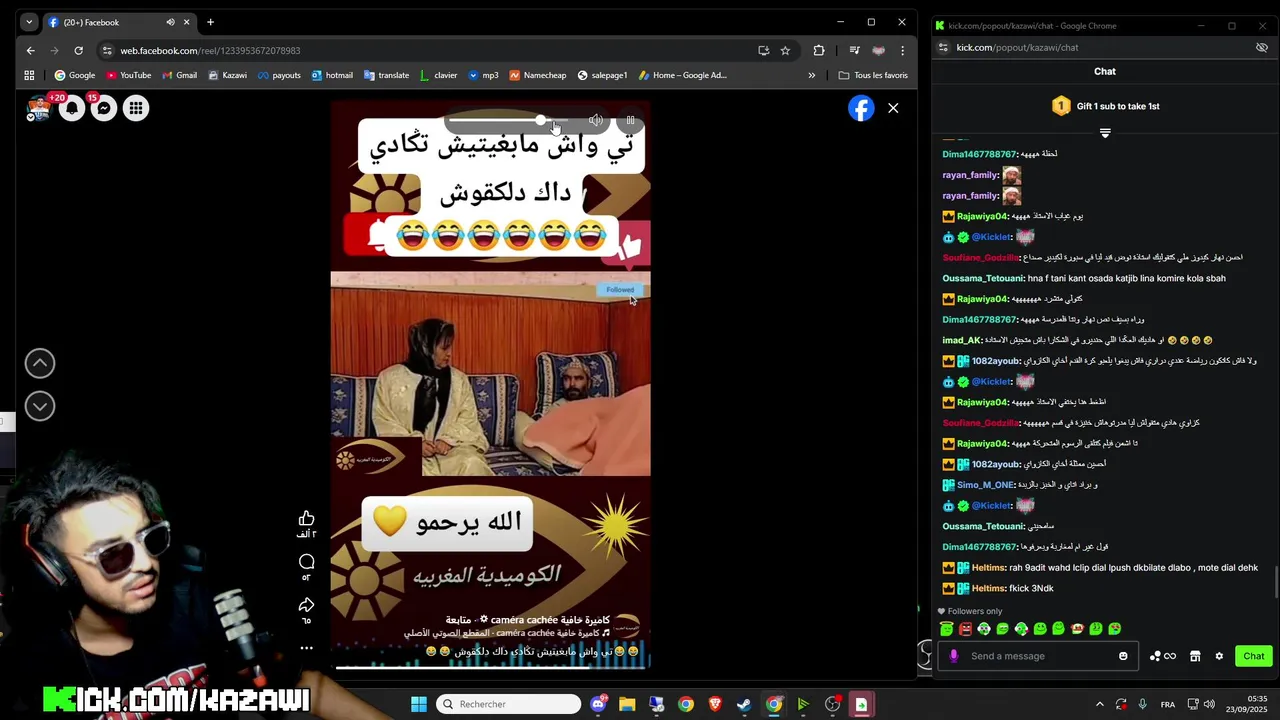This screenshot has width=1280, height=720.
Task: Open the YouTube bookmark
Action: coord(128,75)
